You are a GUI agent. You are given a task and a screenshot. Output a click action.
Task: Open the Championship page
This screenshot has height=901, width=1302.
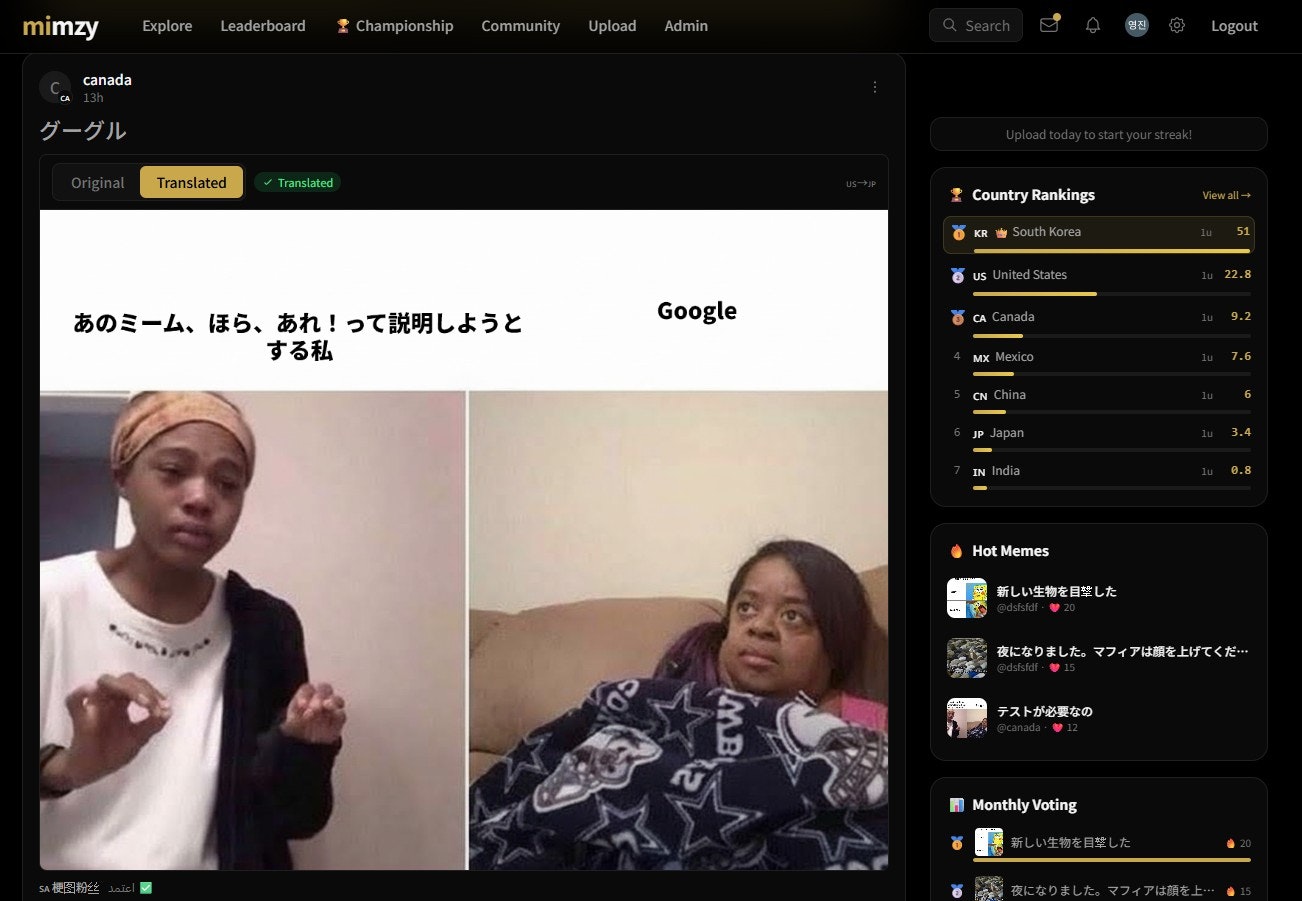click(x=394, y=26)
